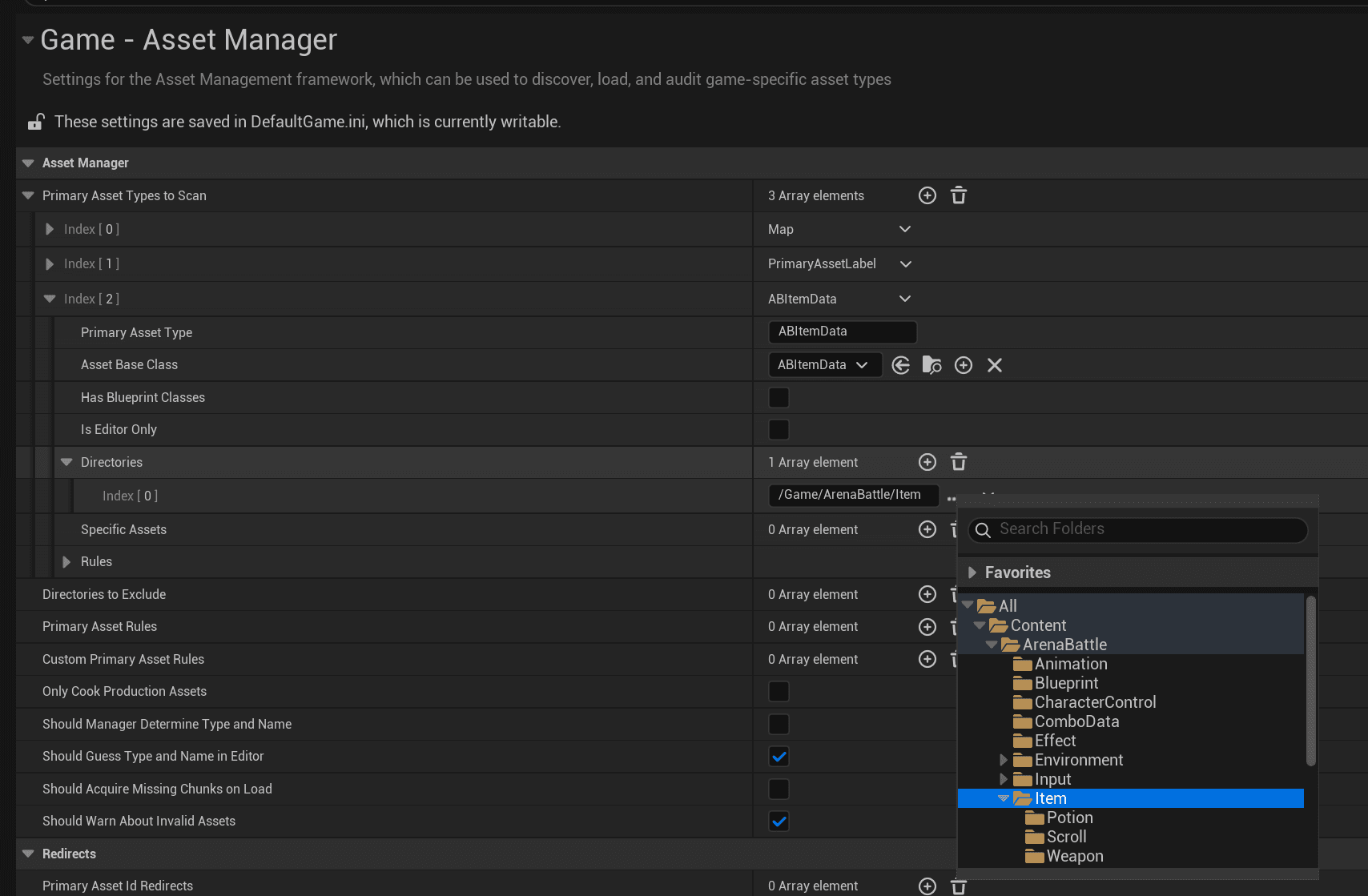
Task: Uncheck Should Guess Type and Name in Editor
Action: point(779,757)
